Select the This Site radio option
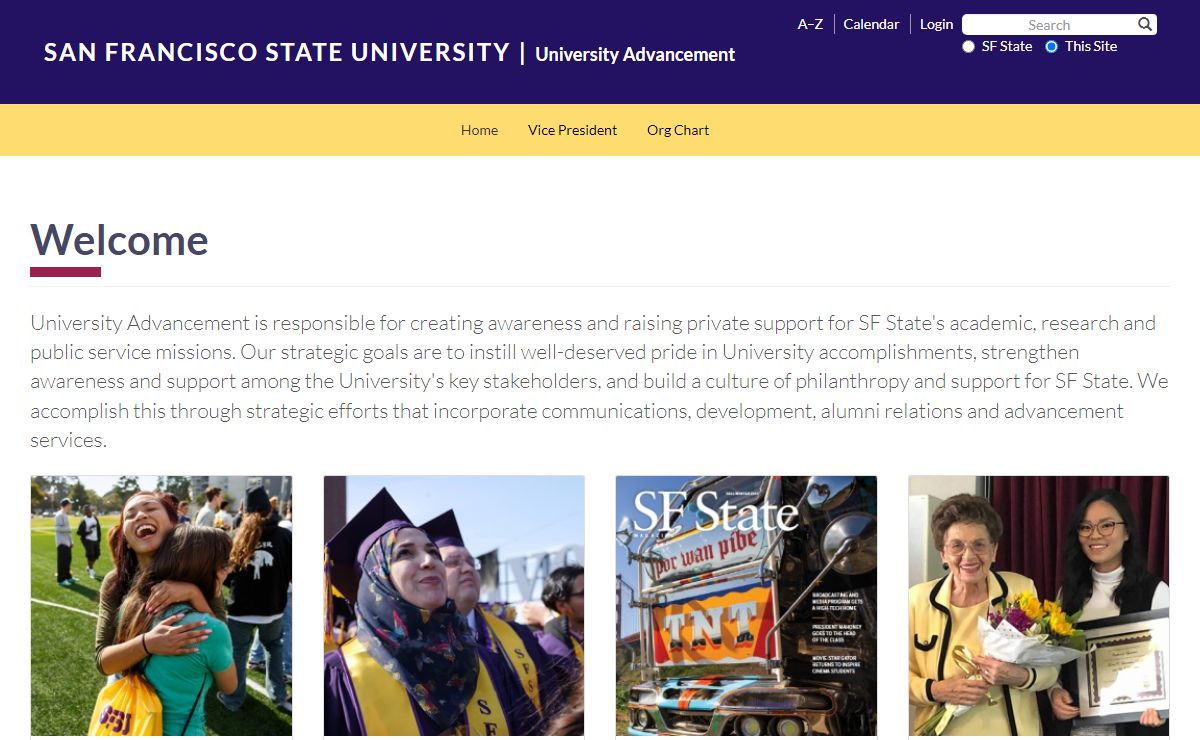This screenshot has width=1200, height=740. point(1051,47)
